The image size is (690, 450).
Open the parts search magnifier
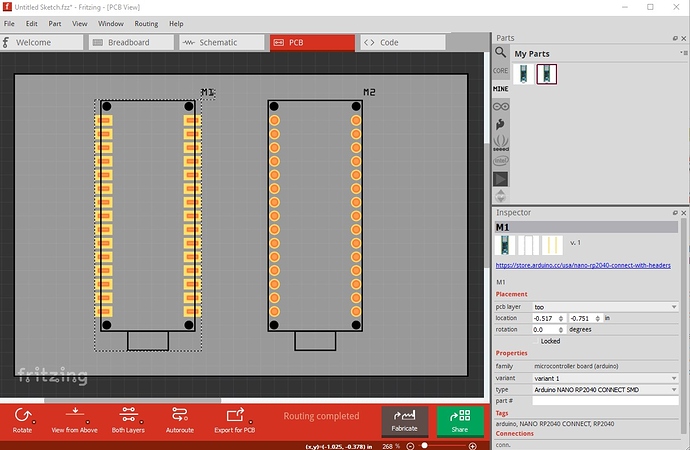tap(500, 53)
